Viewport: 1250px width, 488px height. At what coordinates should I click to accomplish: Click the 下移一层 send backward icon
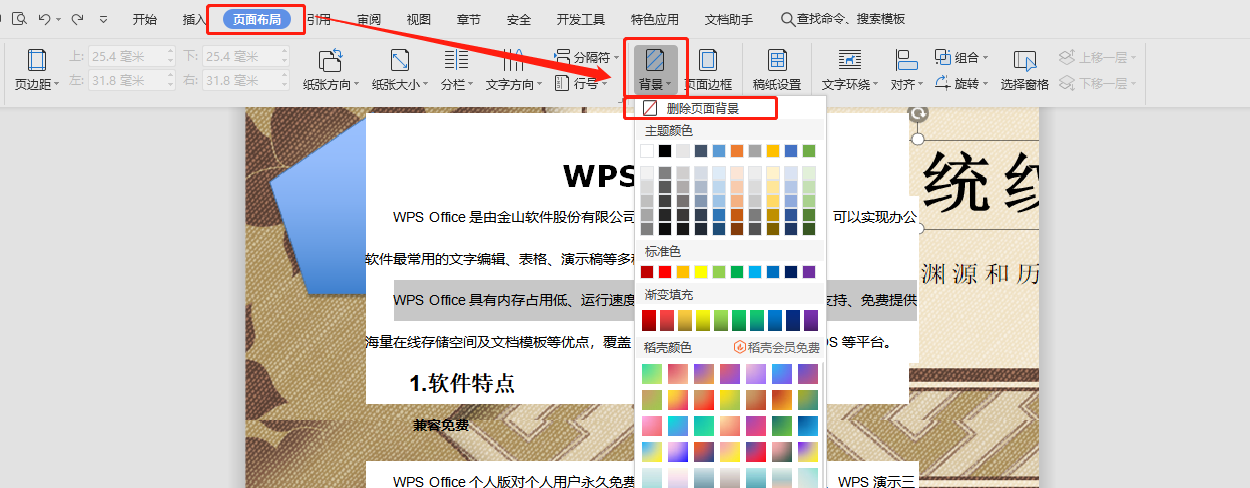[x=1067, y=83]
